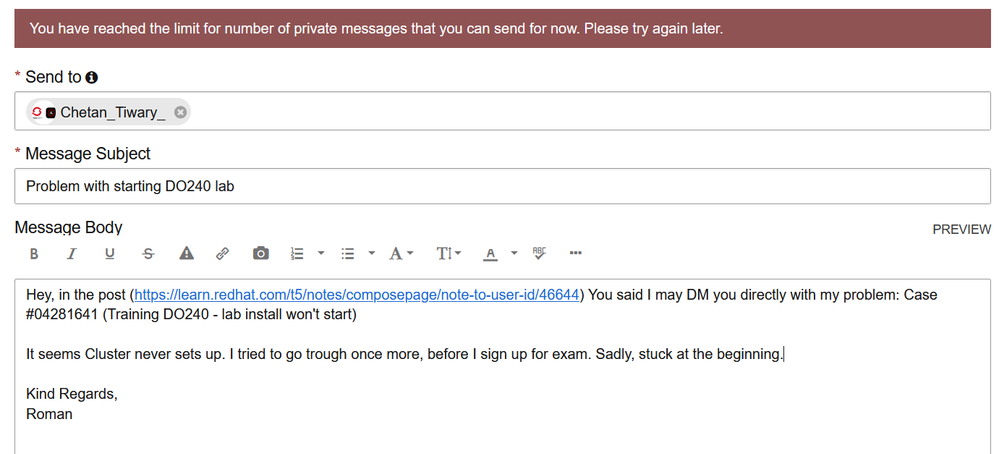
Task: Click the insert link icon
Action: click(223, 254)
